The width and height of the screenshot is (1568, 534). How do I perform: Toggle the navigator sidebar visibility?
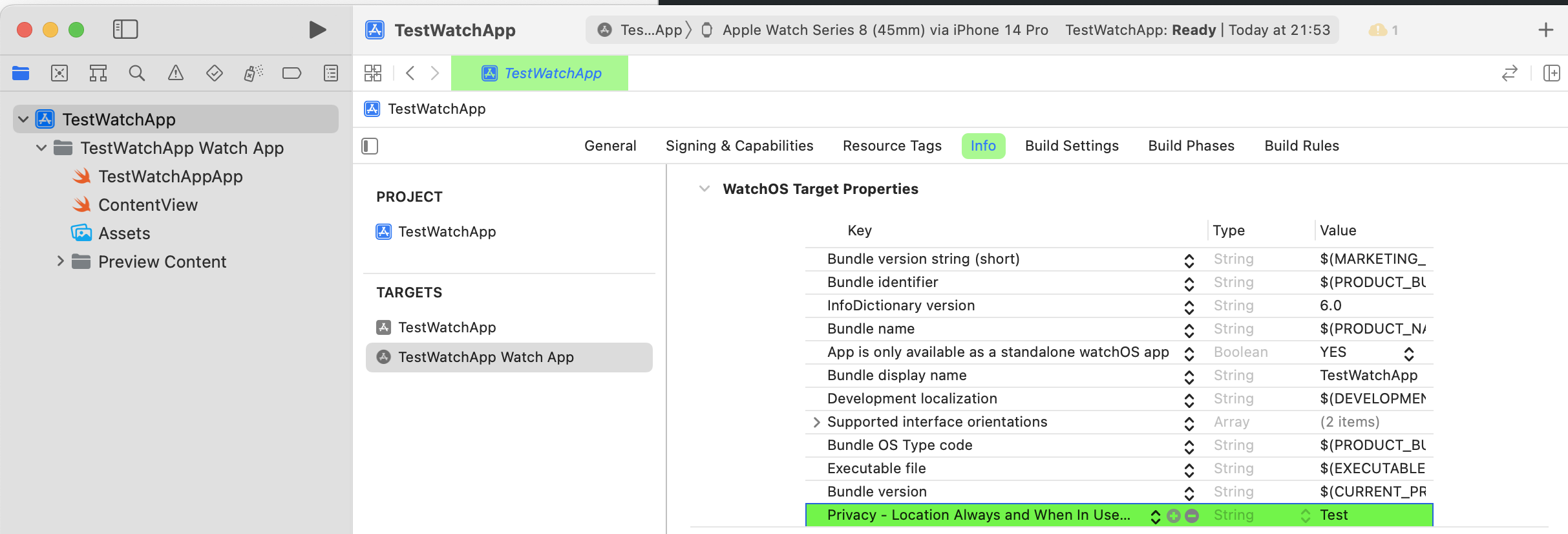125,29
